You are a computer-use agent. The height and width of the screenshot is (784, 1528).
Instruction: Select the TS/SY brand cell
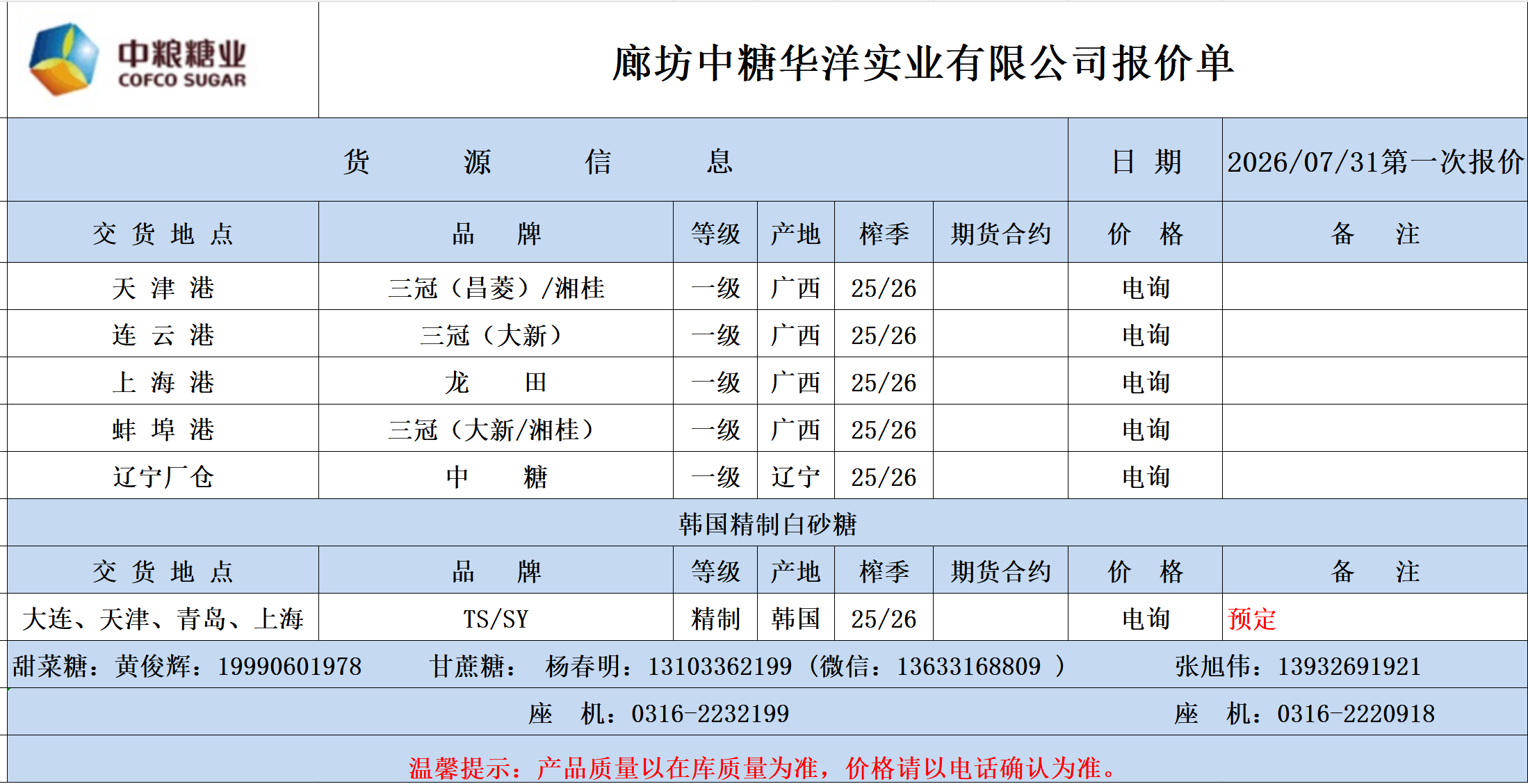tap(496, 617)
